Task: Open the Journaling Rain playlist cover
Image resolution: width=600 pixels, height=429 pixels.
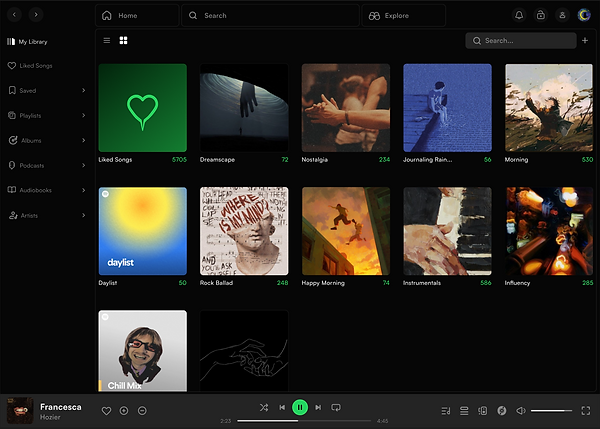Action: pyautogui.click(x=447, y=108)
